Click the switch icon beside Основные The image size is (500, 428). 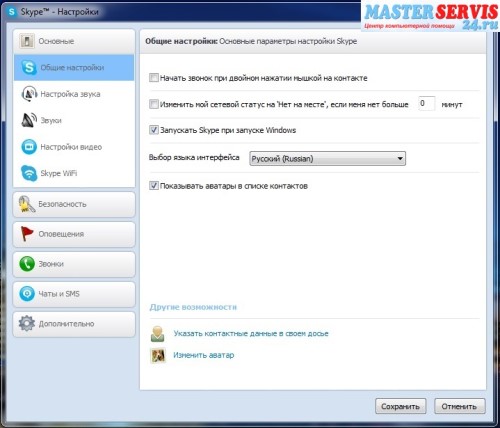tap(27, 41)
